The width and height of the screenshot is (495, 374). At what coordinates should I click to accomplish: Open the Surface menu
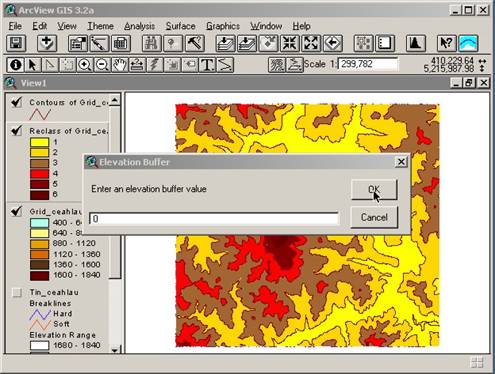click(180, 26)
